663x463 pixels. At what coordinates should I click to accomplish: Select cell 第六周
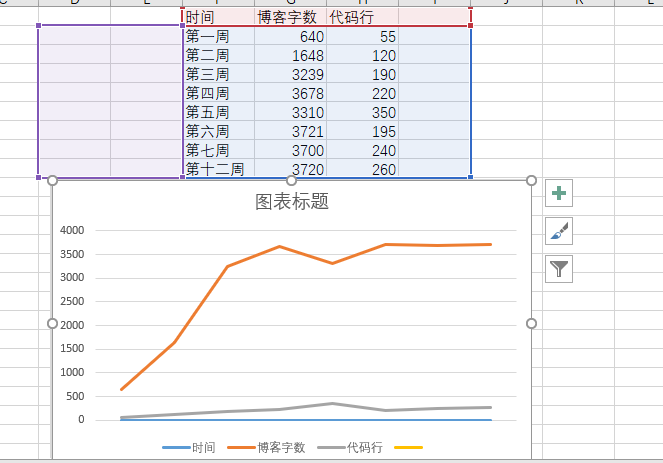click(219, 131)
